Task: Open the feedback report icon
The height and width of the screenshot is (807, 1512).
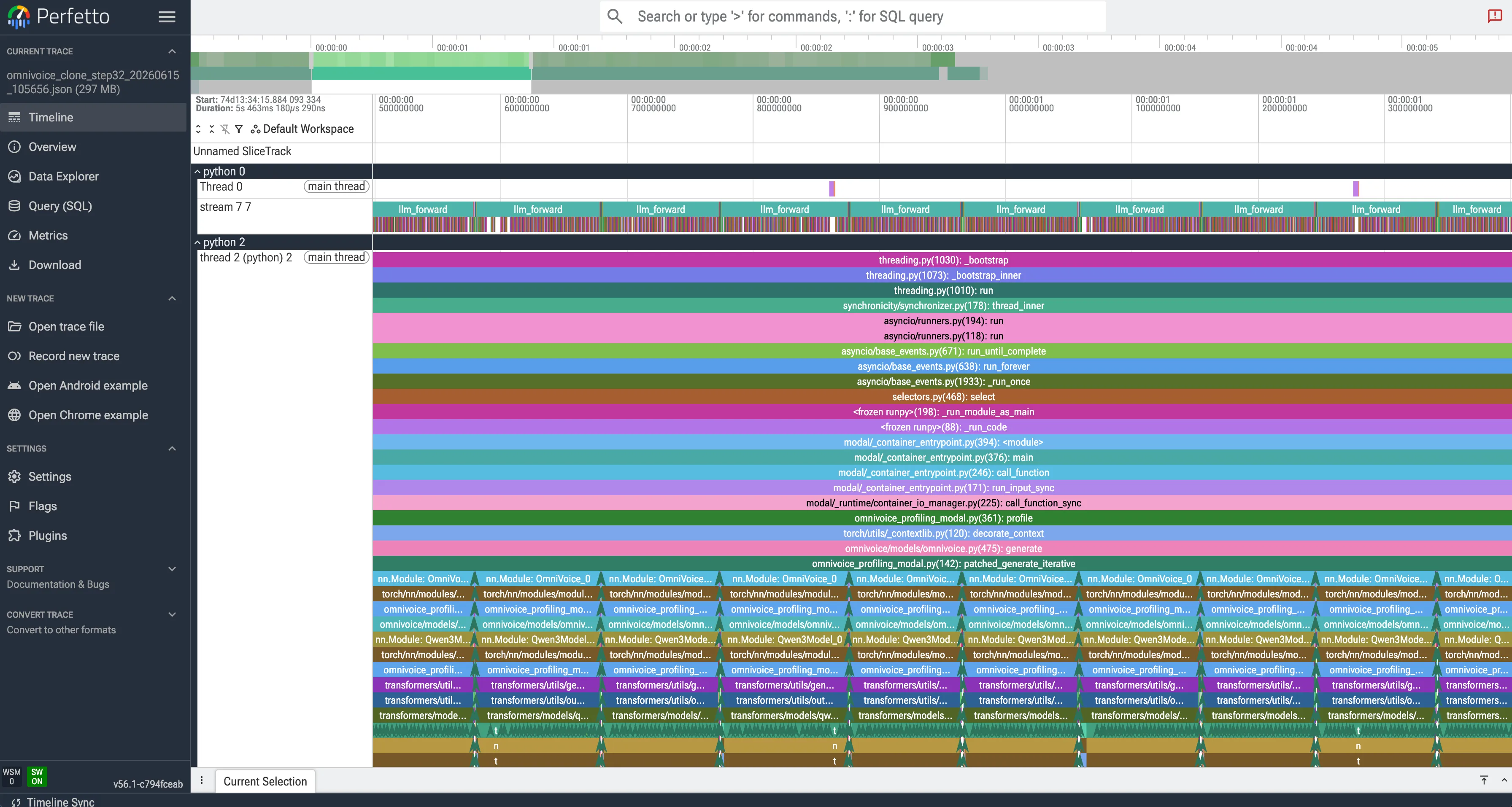Action: pos(1494,16)
